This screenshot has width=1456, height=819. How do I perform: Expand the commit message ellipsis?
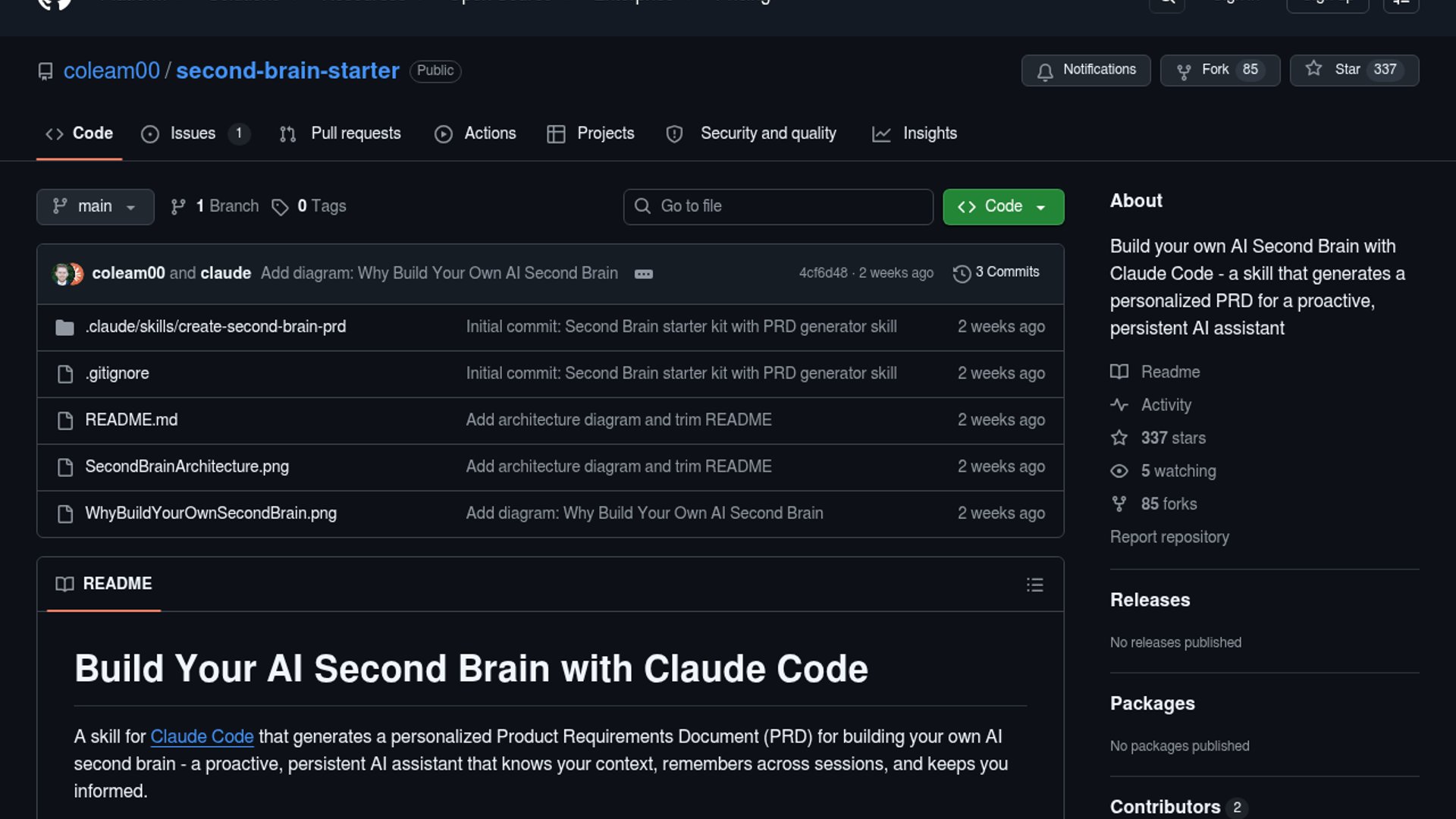[643, 274]
